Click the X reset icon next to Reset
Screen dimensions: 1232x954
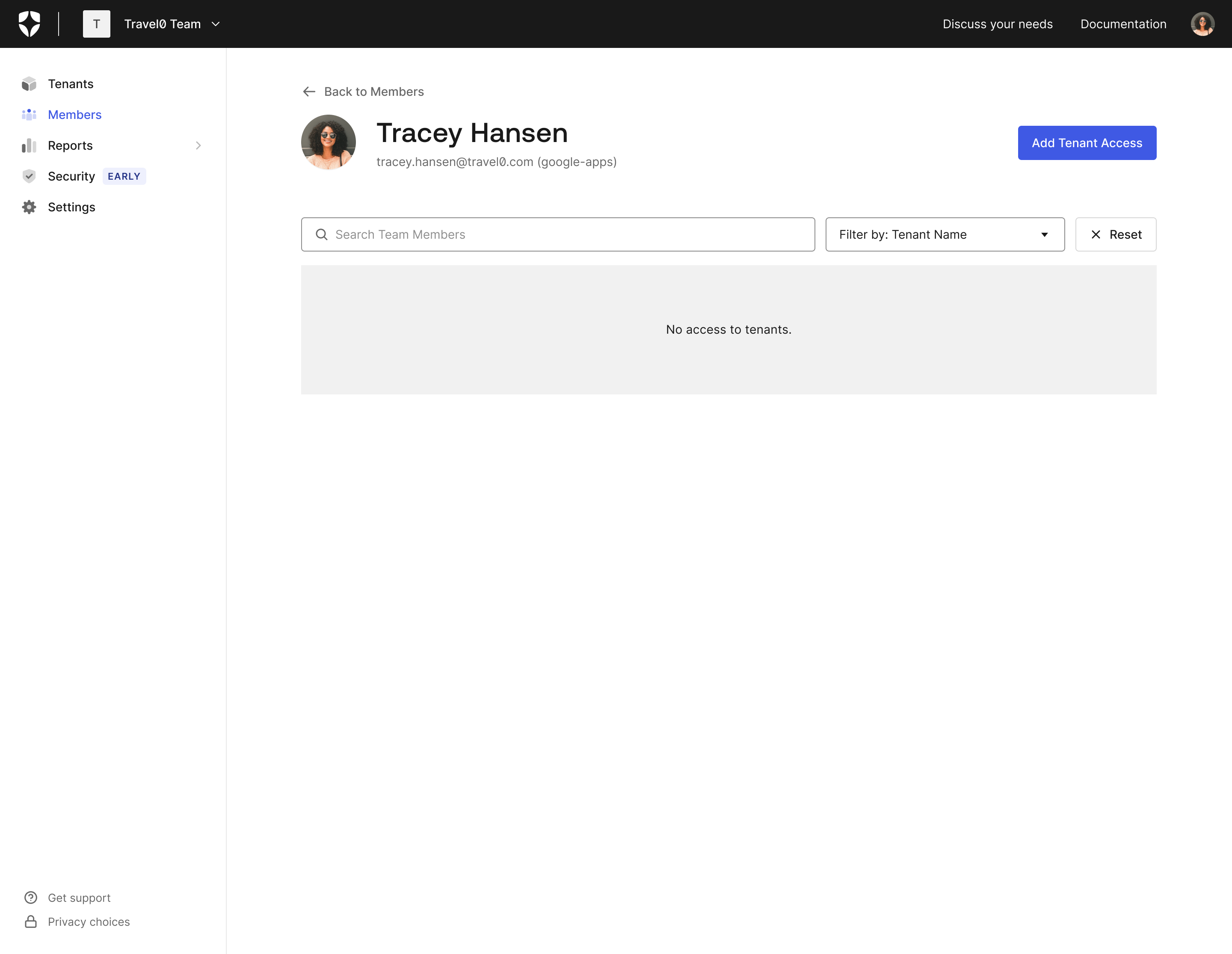click(x=1095, y=234)
